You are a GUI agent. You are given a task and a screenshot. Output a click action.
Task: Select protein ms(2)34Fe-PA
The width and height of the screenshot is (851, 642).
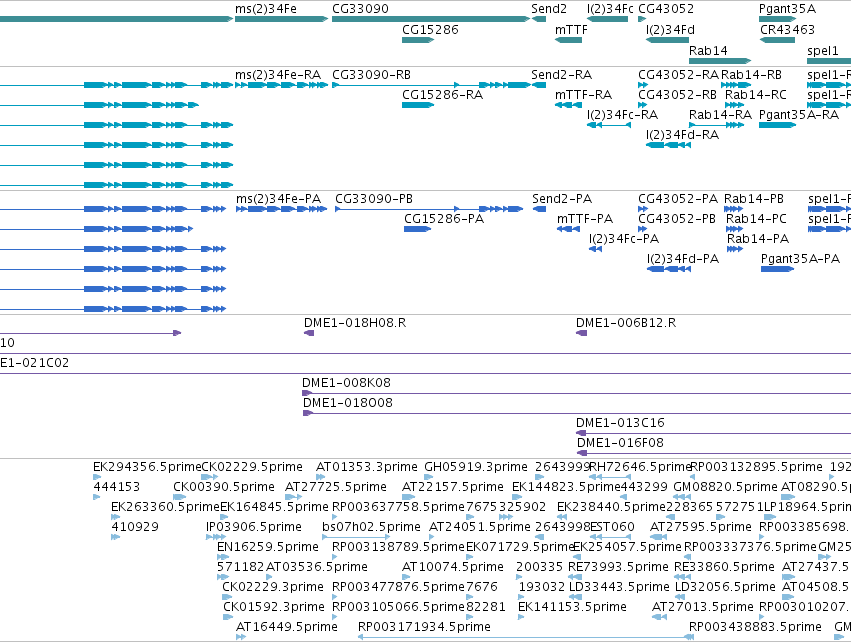point(278,199)
